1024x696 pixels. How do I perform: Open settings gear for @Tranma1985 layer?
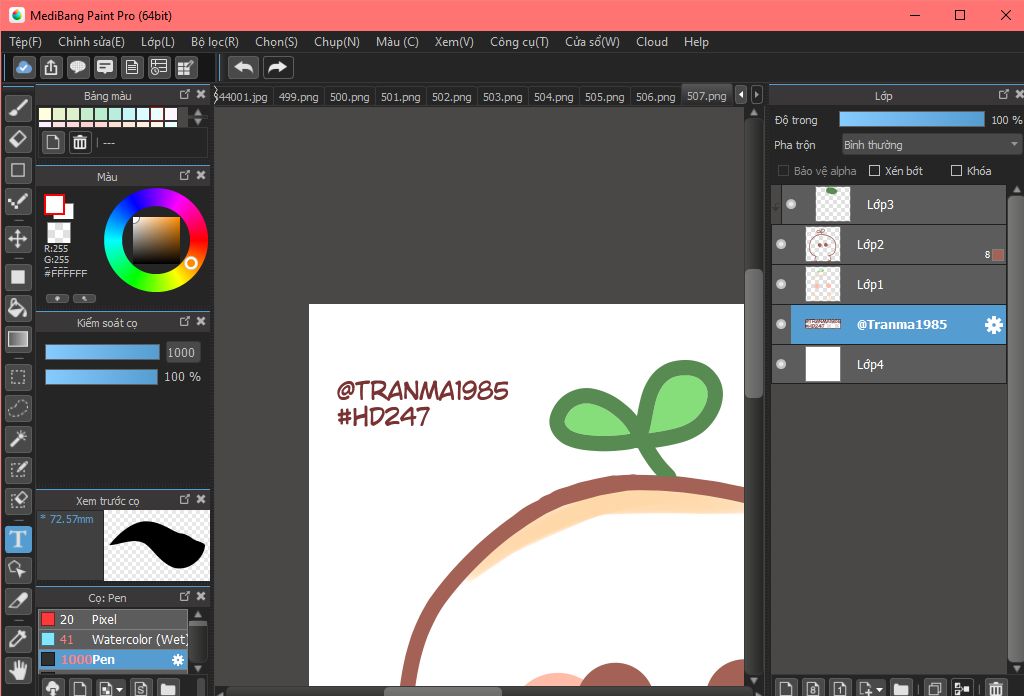(x=993, y=325)
